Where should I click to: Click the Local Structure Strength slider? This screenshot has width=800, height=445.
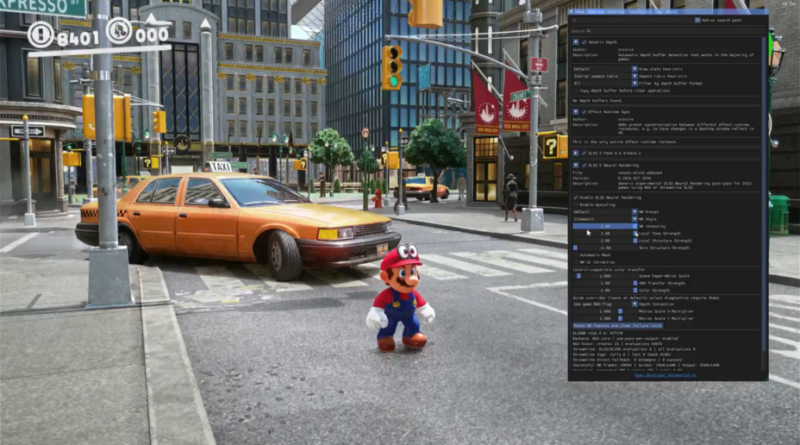[605, 240]
